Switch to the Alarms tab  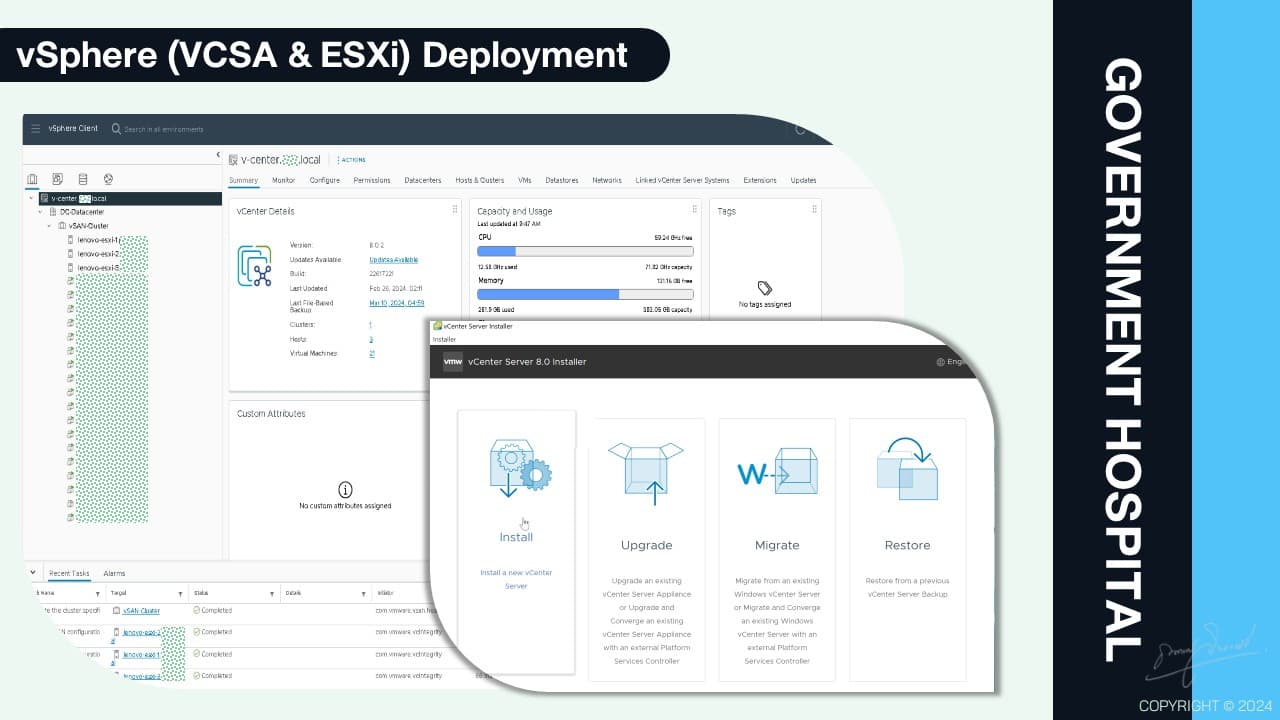pyautogui.click(x=114, y=574)
